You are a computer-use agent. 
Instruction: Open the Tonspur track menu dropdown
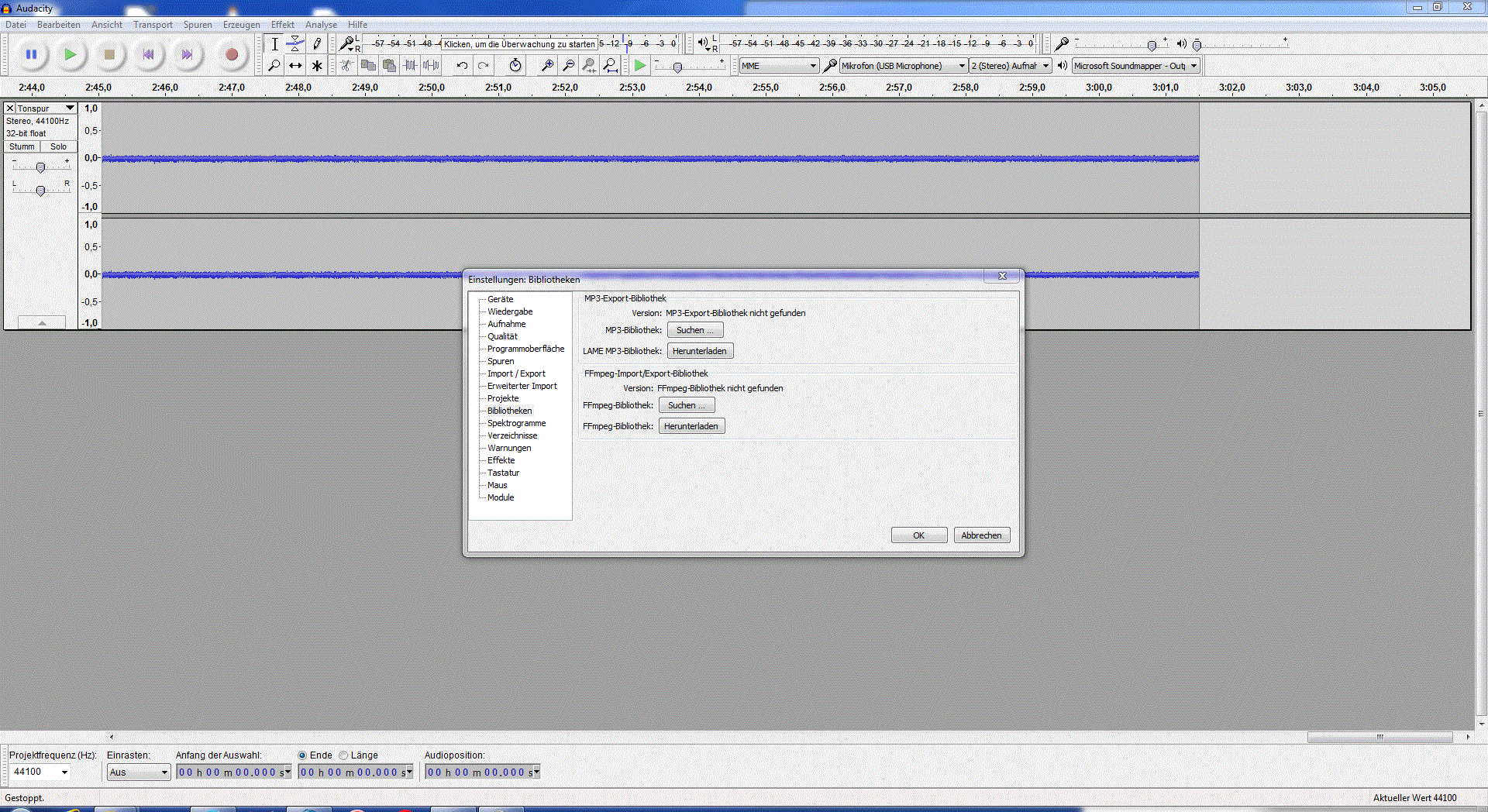(x=46, y=108)
